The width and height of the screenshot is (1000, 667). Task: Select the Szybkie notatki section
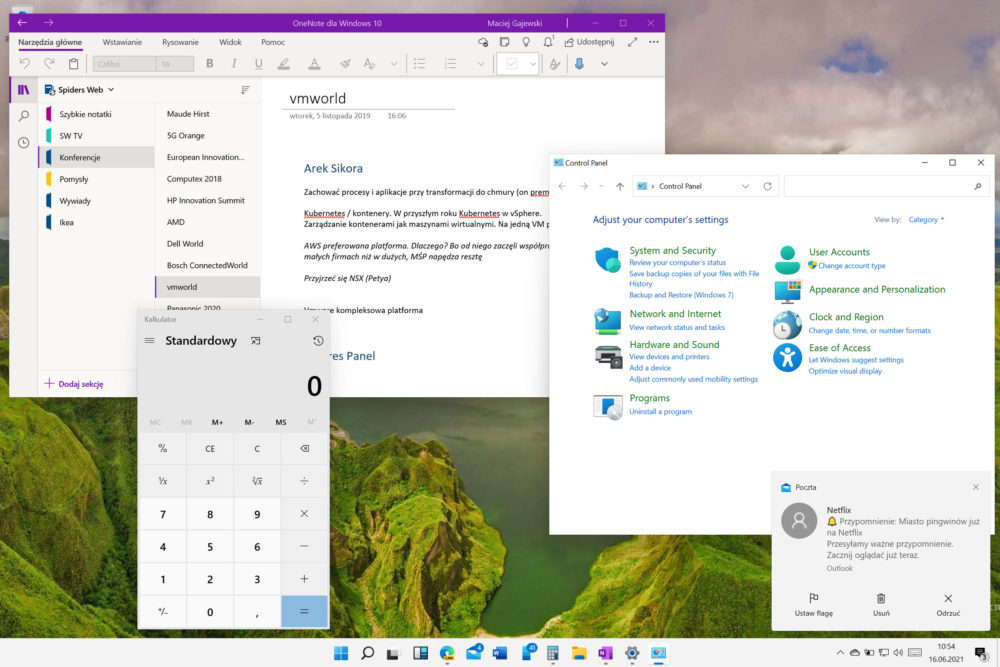pyautogui.click(x=97, y=114)
